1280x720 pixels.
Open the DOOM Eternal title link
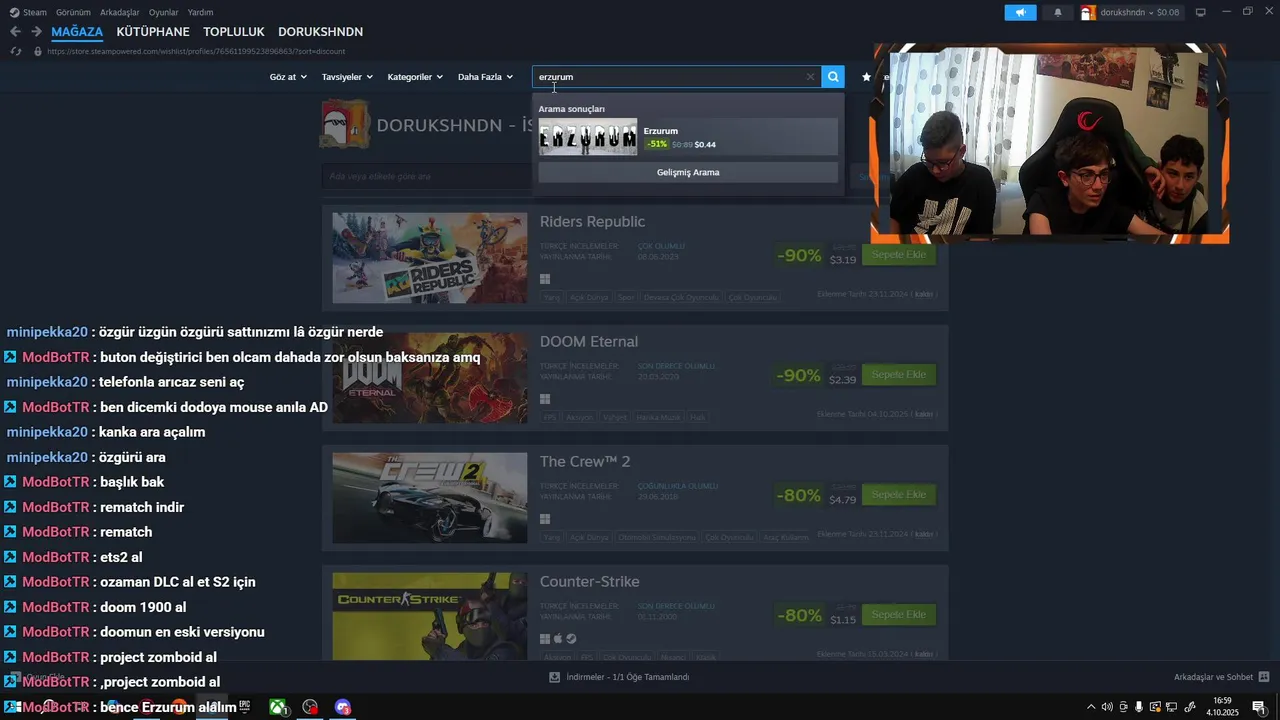(x=589, y=342)
